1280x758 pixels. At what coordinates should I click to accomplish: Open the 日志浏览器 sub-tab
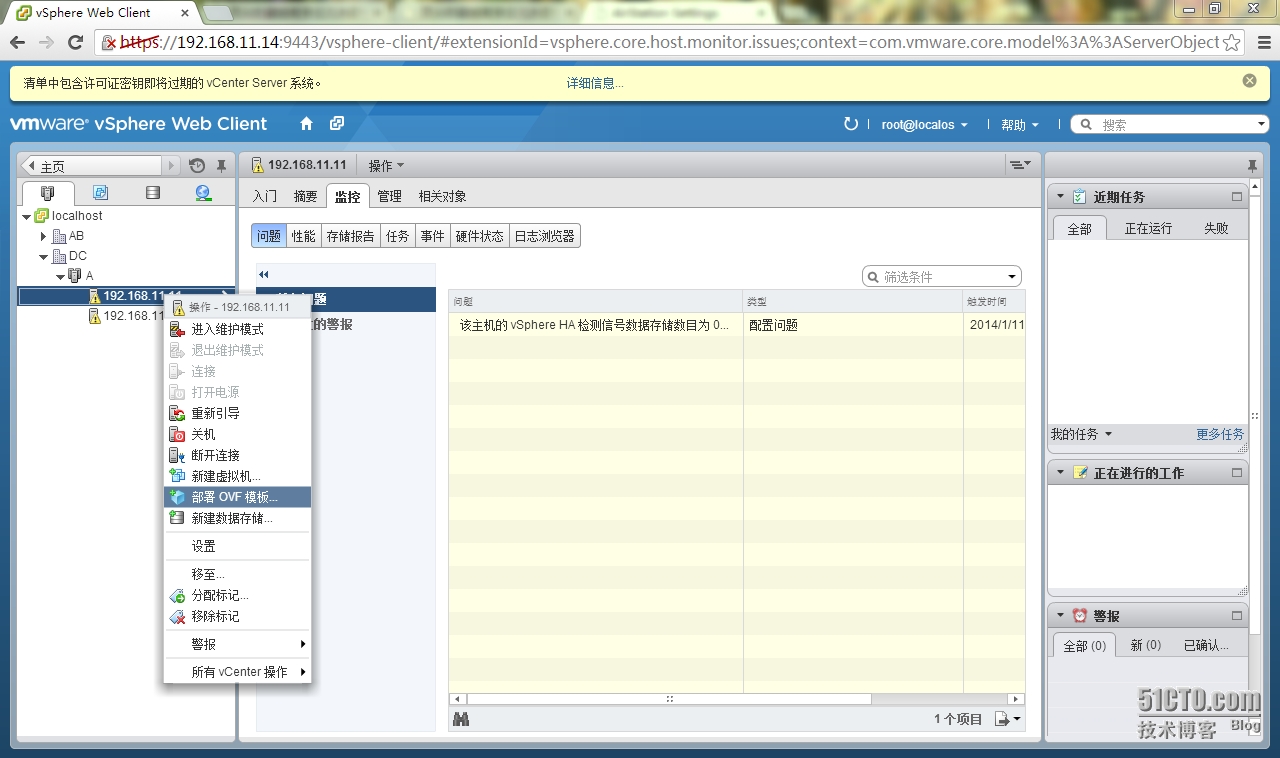click(545, 236)
